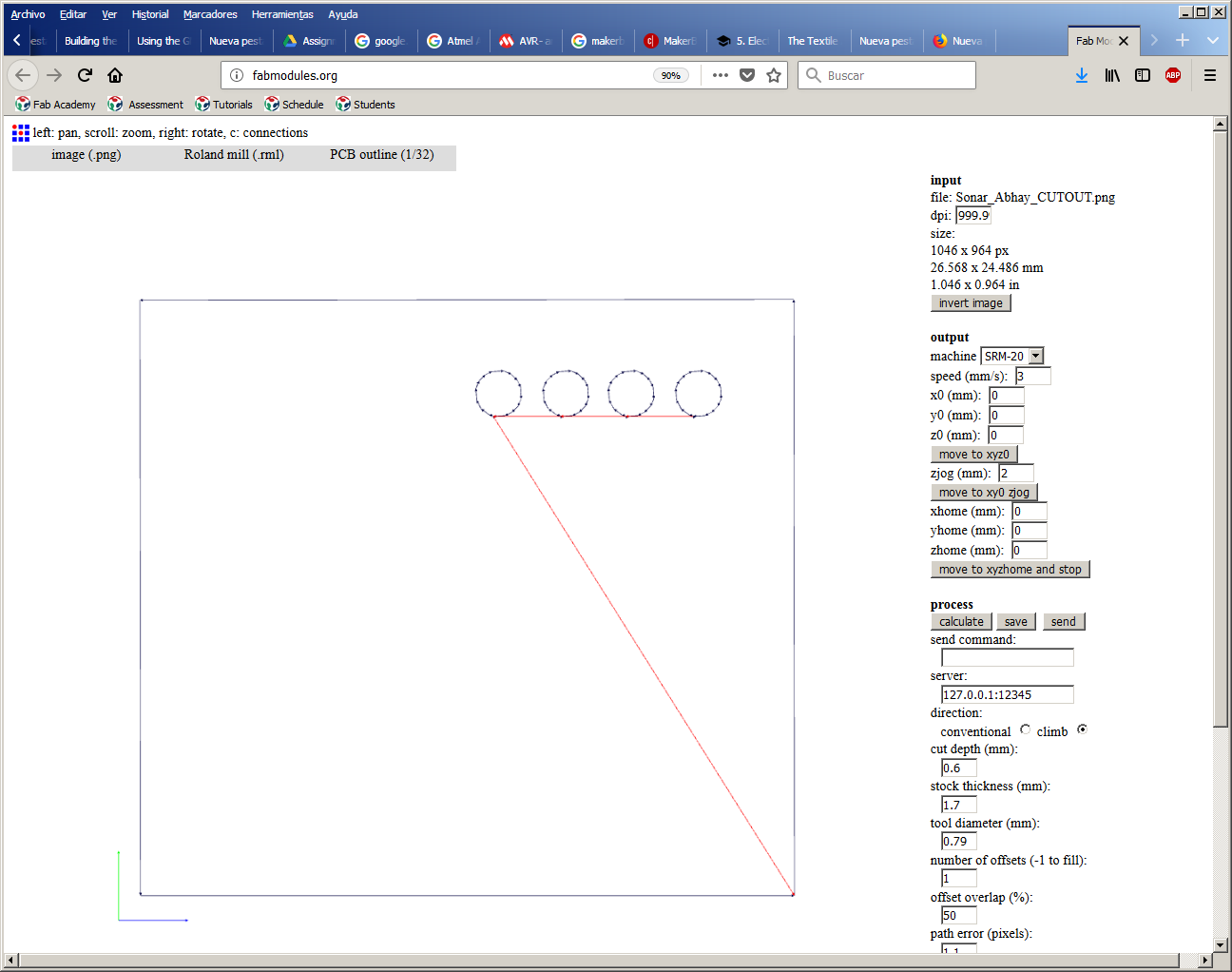Click move to xyzhome and stop
This screenshot has width=1232, height=972.
click(x=1011, y=569)
